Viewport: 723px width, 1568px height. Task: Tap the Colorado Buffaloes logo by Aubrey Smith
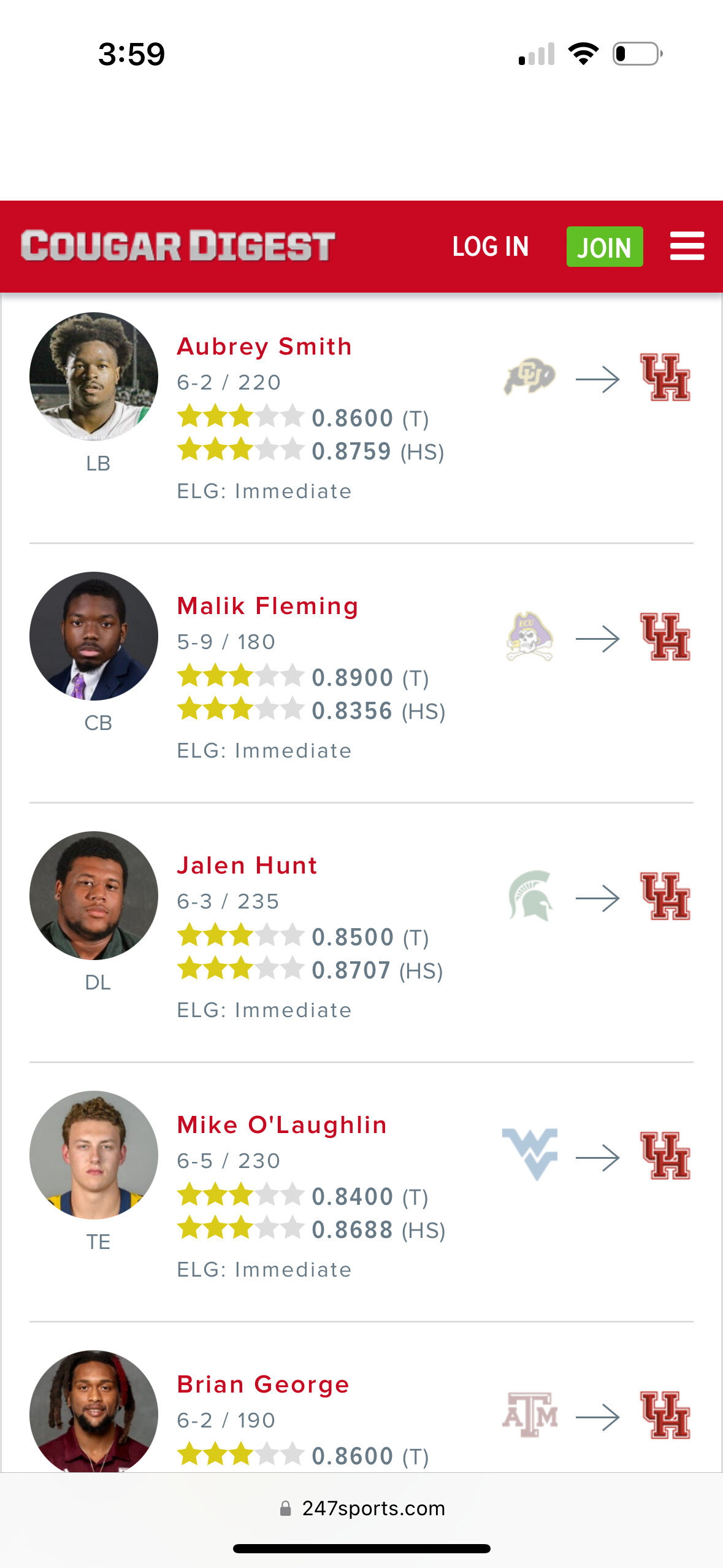coord(530,375)
